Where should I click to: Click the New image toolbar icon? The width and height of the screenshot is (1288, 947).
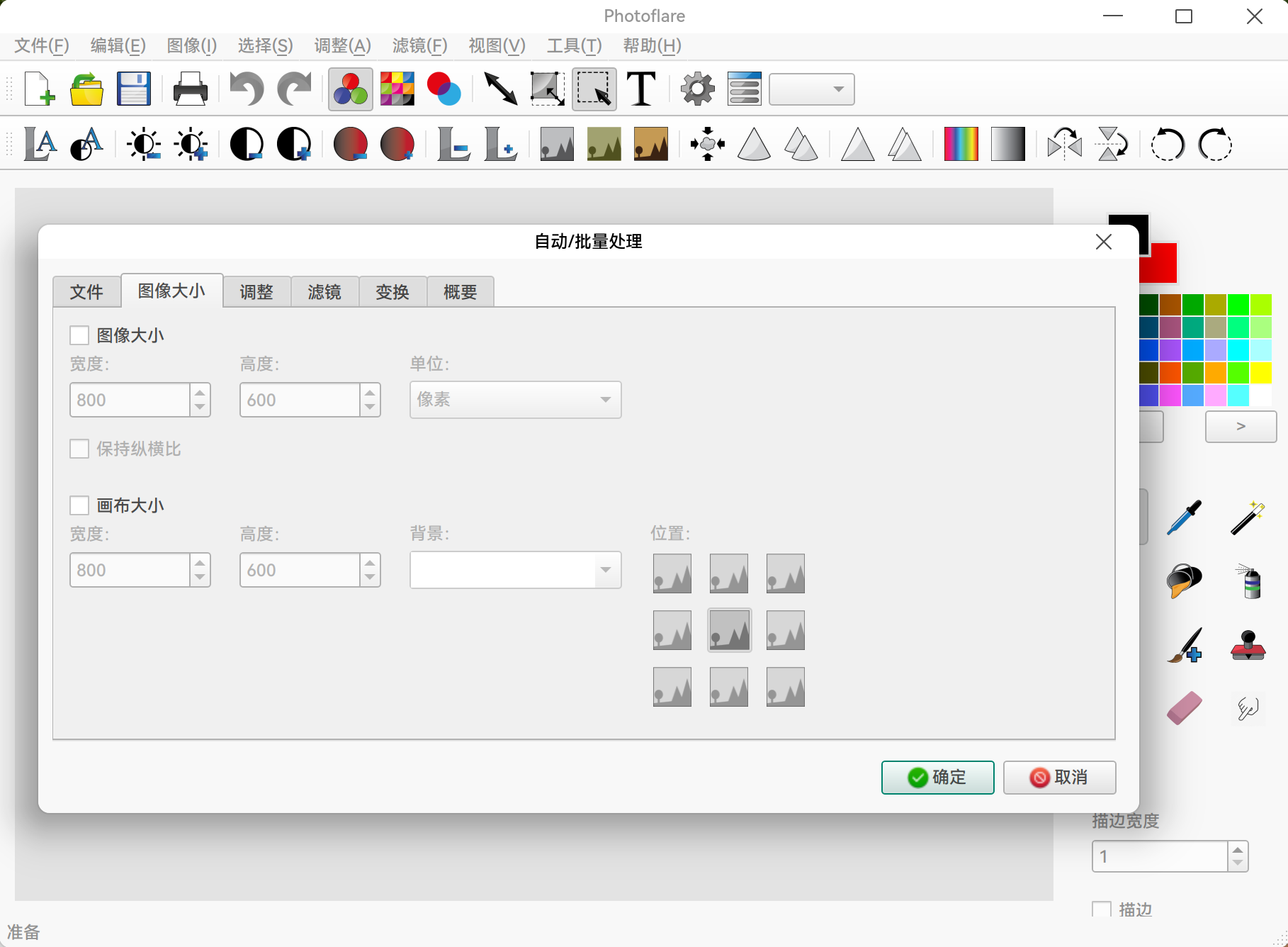(40, 89)
